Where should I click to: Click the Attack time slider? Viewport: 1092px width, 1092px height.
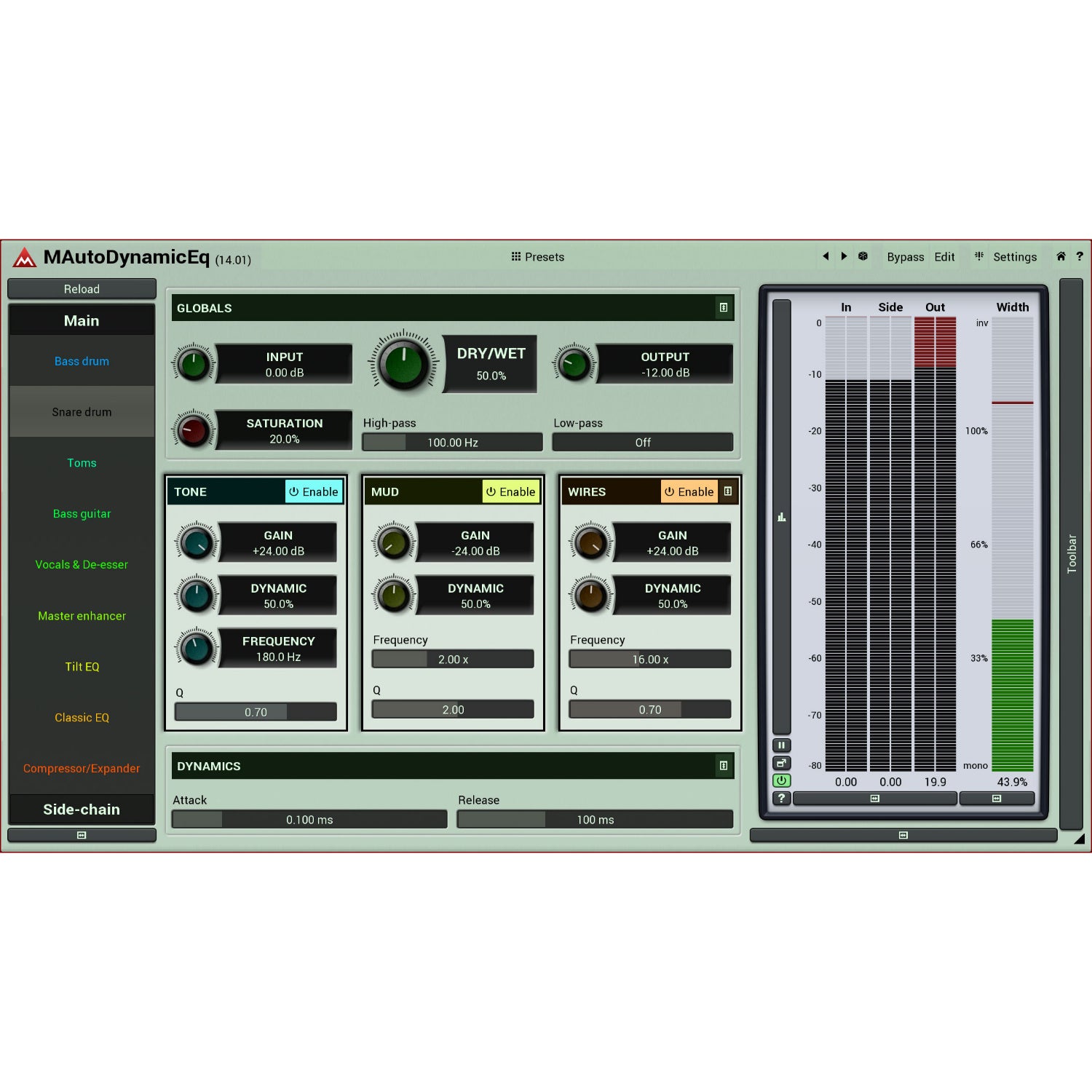pyautogui.click(x=309, y=820)
